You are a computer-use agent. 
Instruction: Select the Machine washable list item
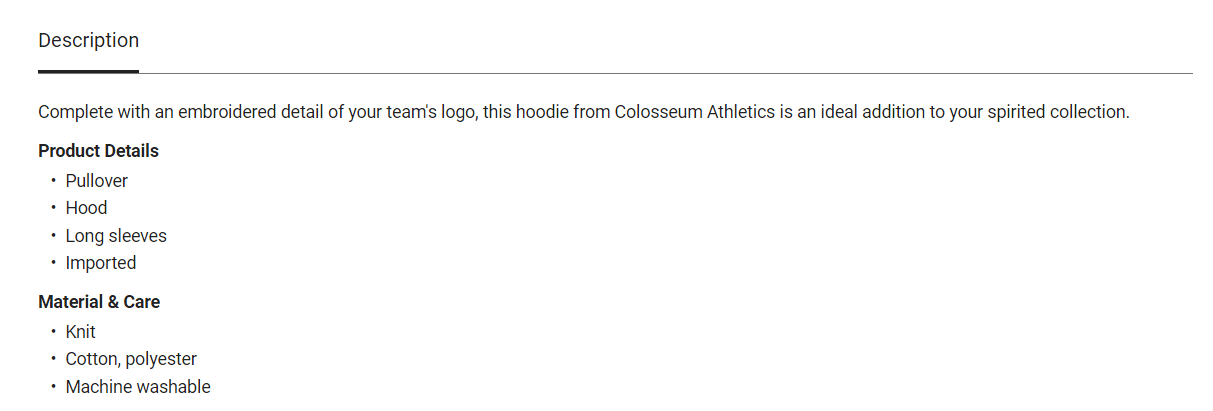[138, 387]
